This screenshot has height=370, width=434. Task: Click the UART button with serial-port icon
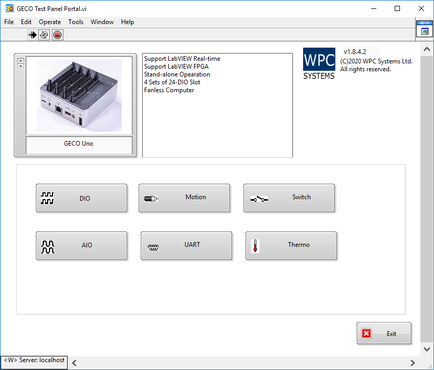pyautogui.click(x=186, y=246)
